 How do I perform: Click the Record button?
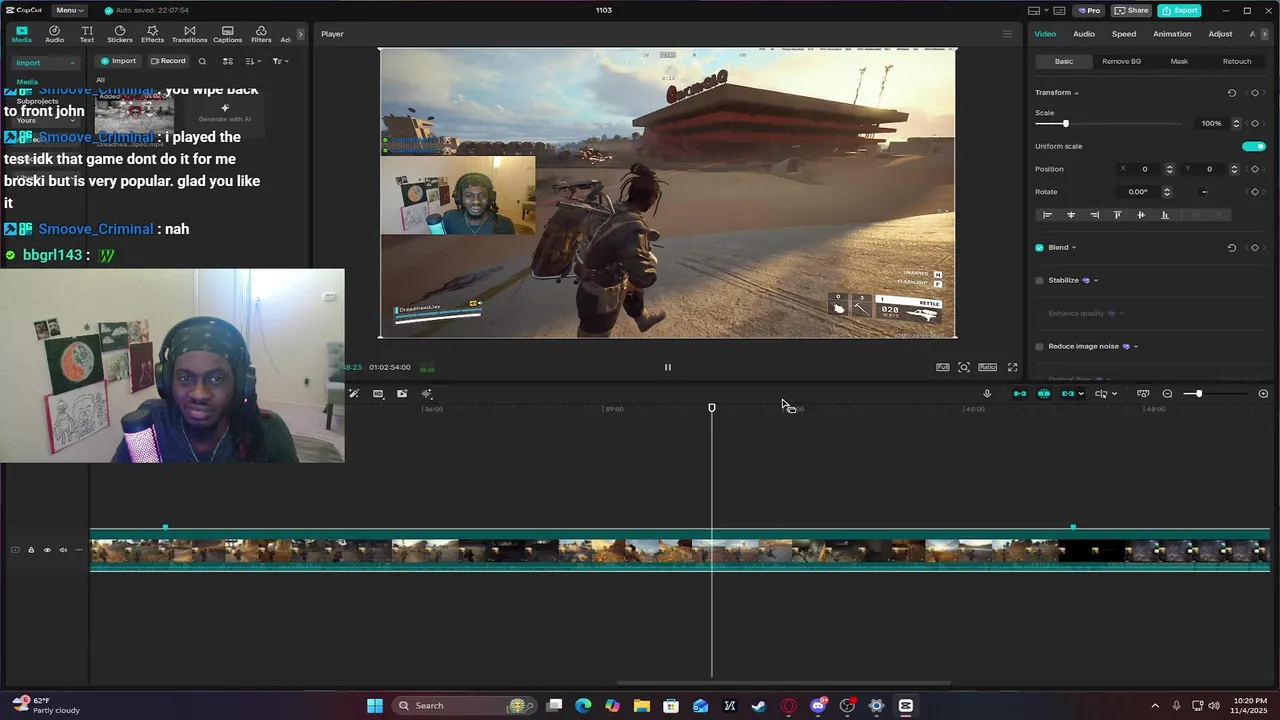(x=168, y=61)
